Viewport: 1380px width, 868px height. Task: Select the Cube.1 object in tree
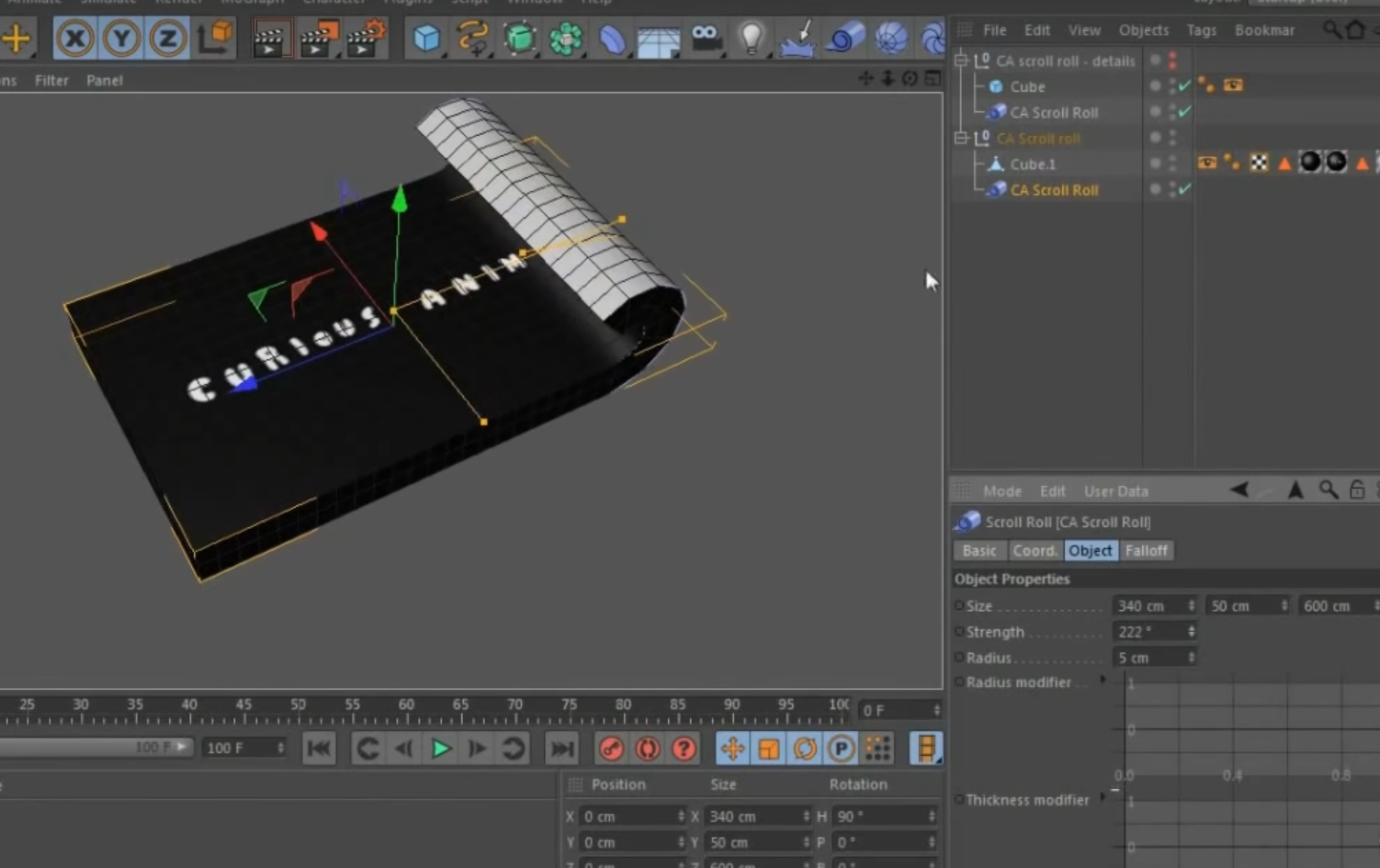click(1033, 163)
